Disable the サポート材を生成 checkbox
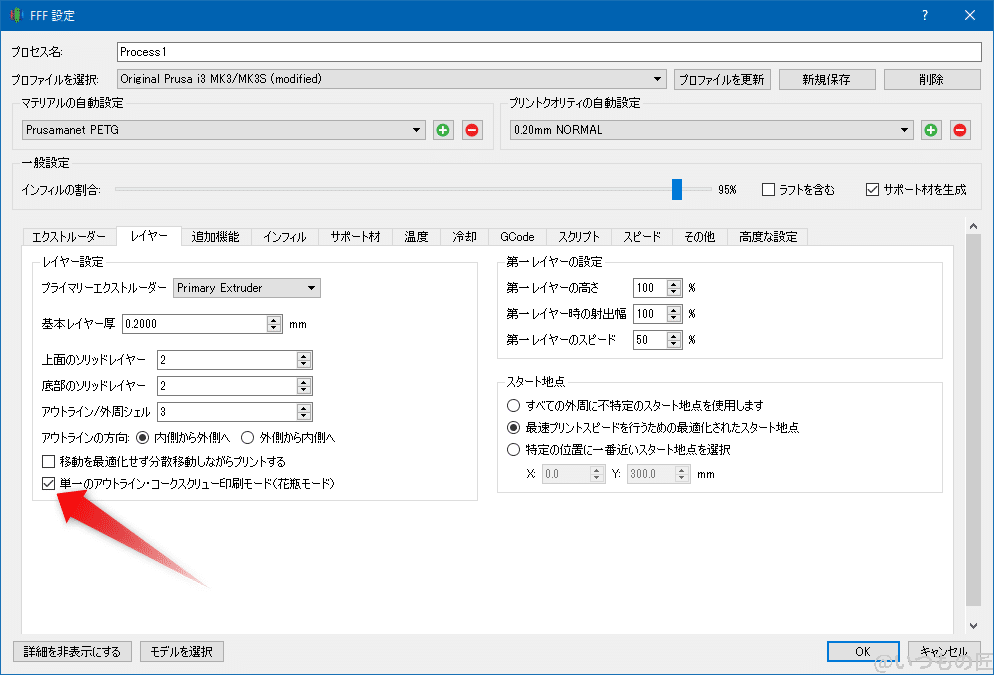 pos(872,188)
